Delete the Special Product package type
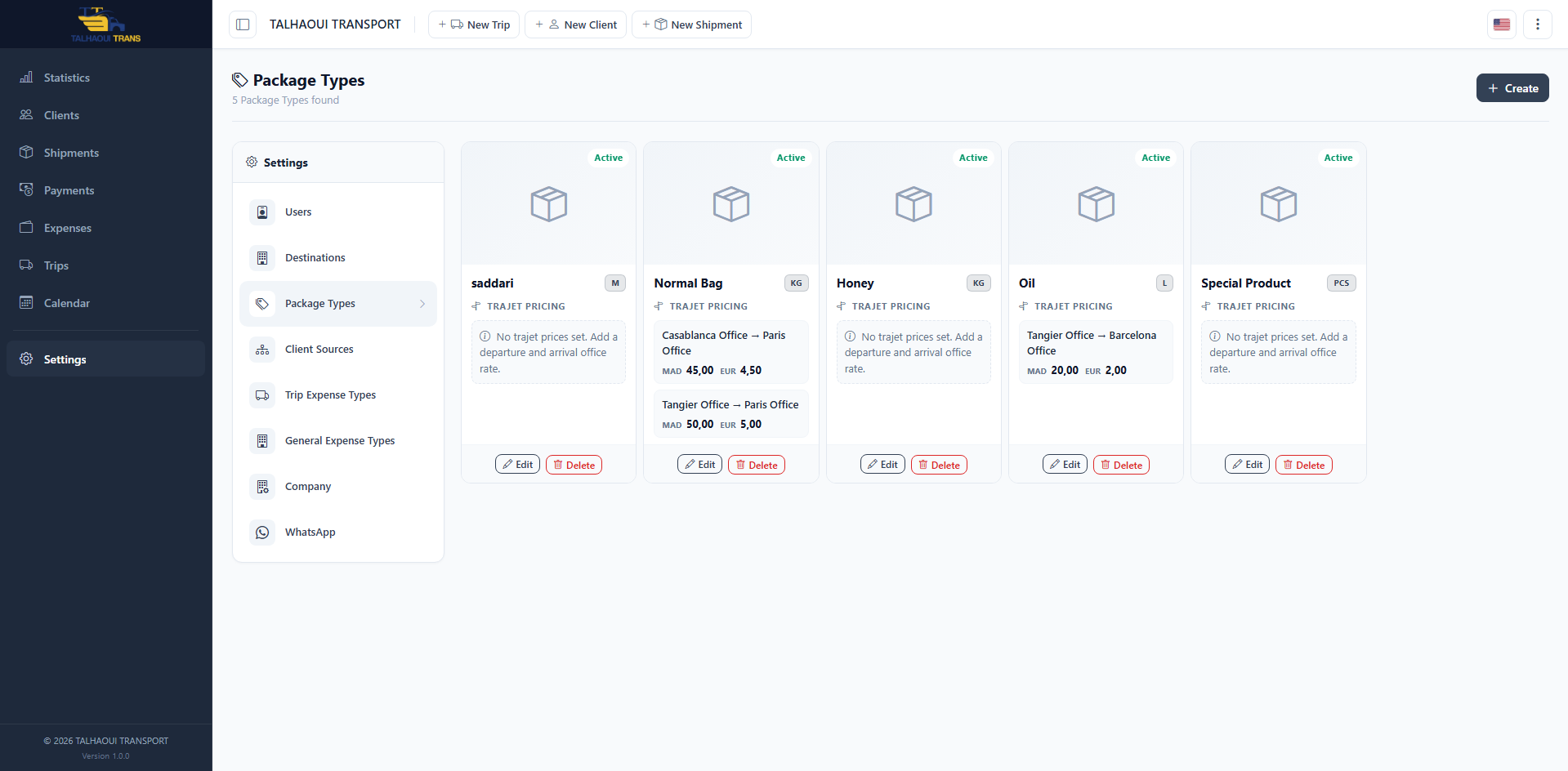The height and width of the screenshot is (771, 1568). click(1304, 465)
